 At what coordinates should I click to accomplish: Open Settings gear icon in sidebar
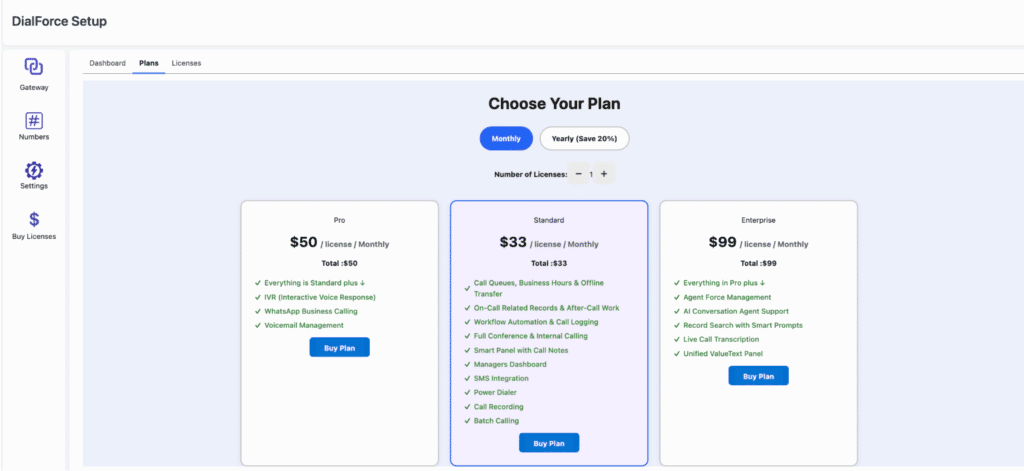(x=34, y=170)
